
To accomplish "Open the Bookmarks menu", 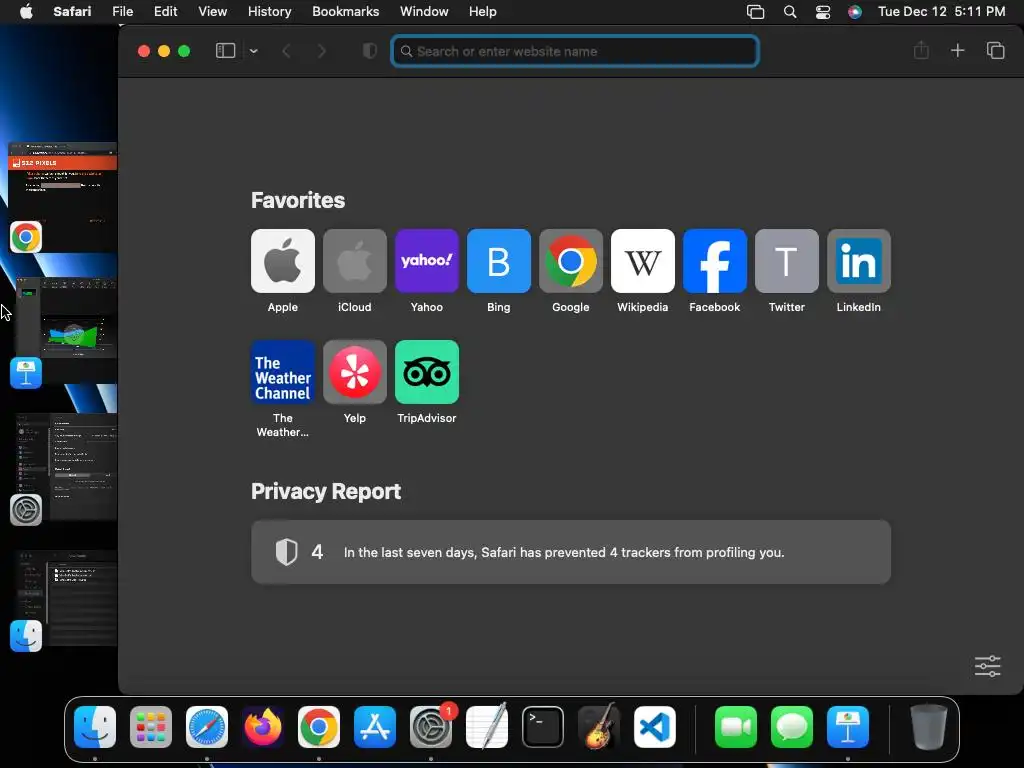I will (345, 11).
